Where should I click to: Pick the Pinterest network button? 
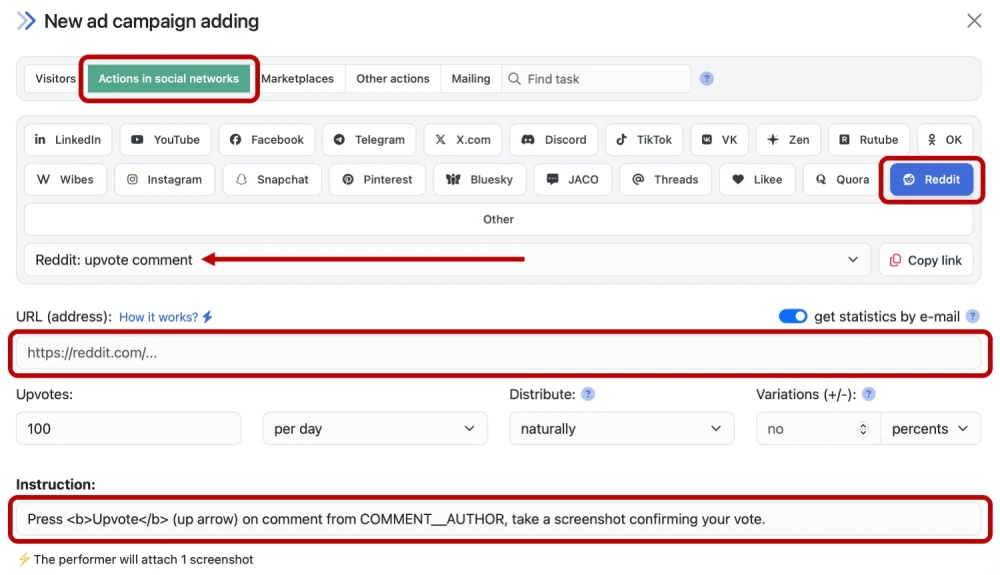[378, 180]
